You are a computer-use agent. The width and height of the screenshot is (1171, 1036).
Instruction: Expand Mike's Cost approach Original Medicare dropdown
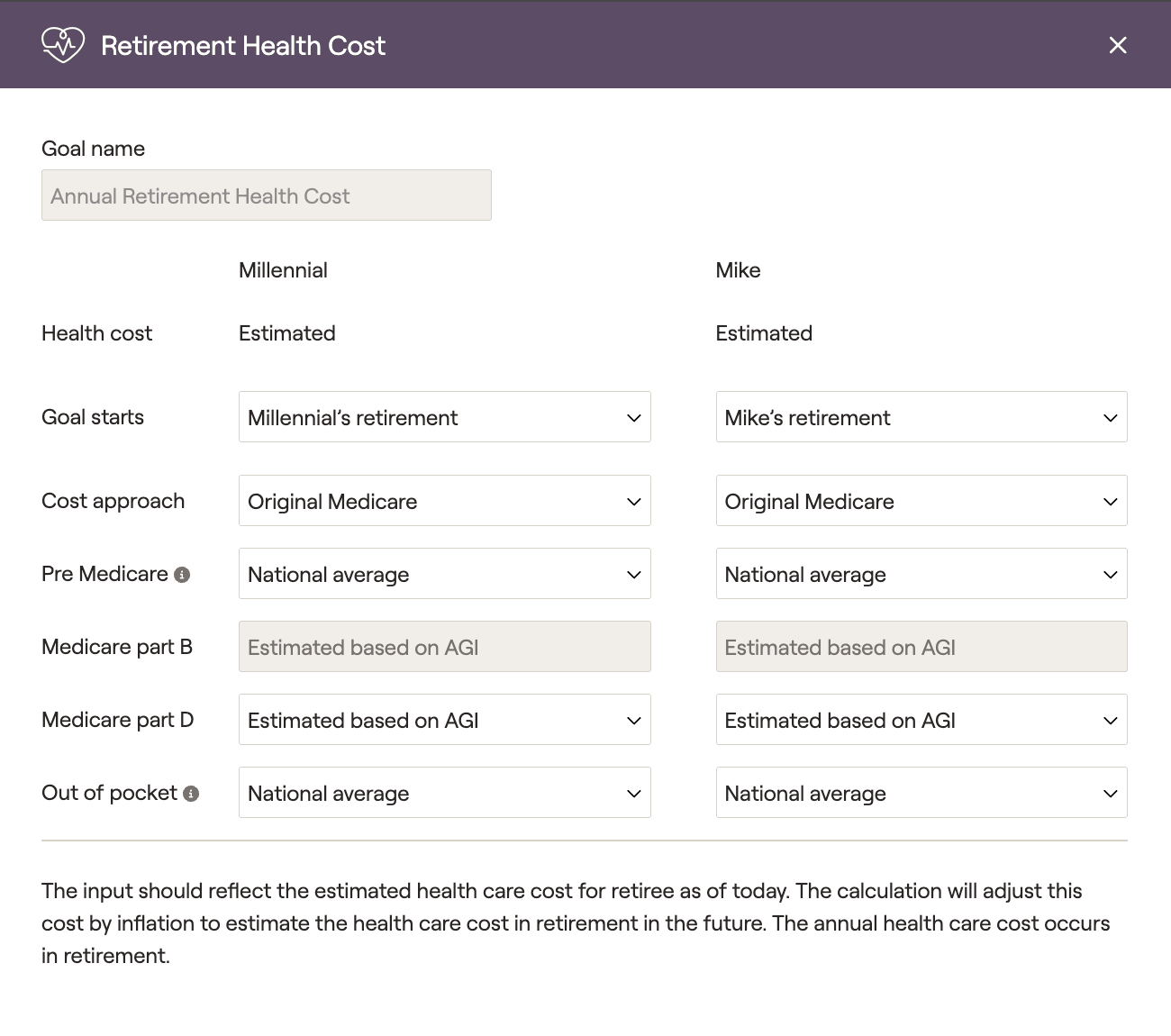(921, 501)
